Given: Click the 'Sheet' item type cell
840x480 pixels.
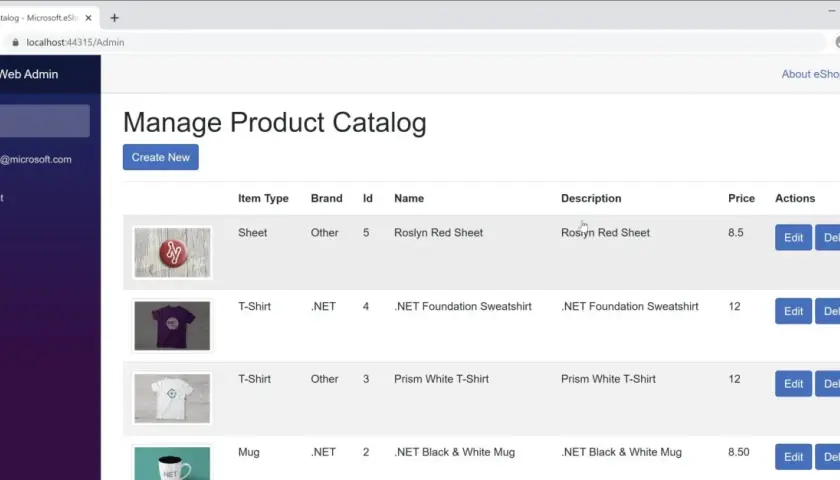Looking at the screenshot, I should pos(252,232).
